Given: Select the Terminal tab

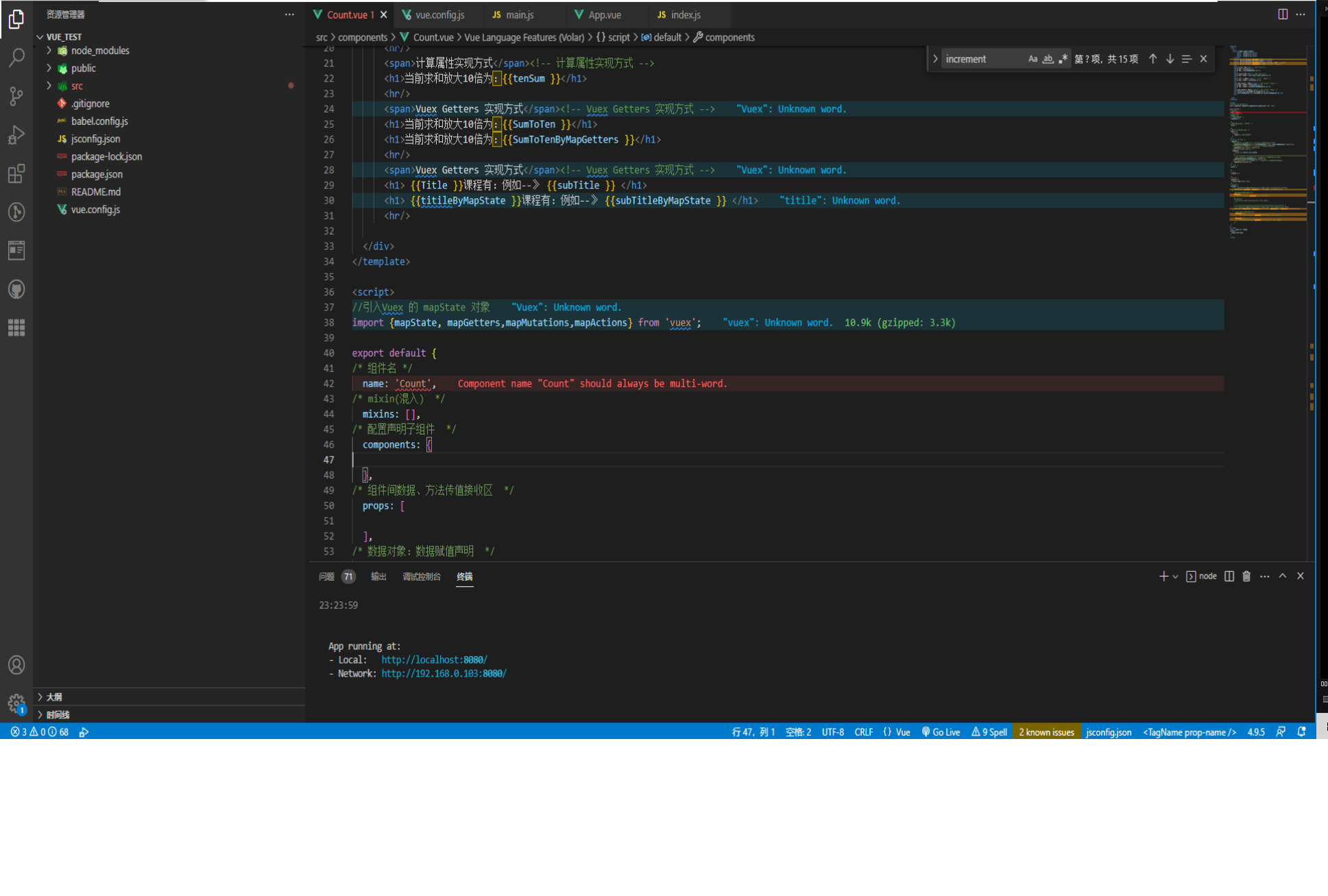Looking at the screenshot, I should tap(465, 577).
